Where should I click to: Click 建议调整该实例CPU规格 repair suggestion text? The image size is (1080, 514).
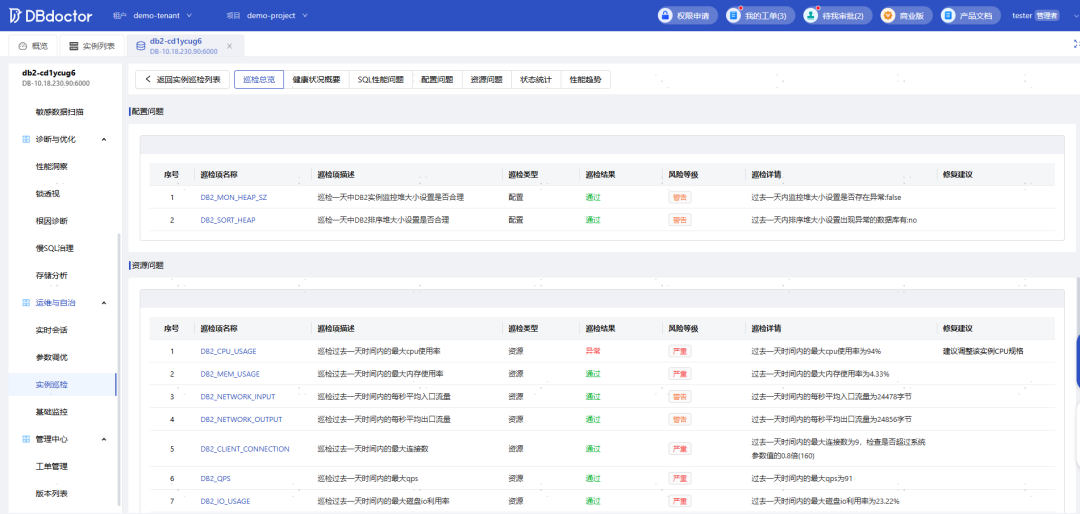[983, 351]
